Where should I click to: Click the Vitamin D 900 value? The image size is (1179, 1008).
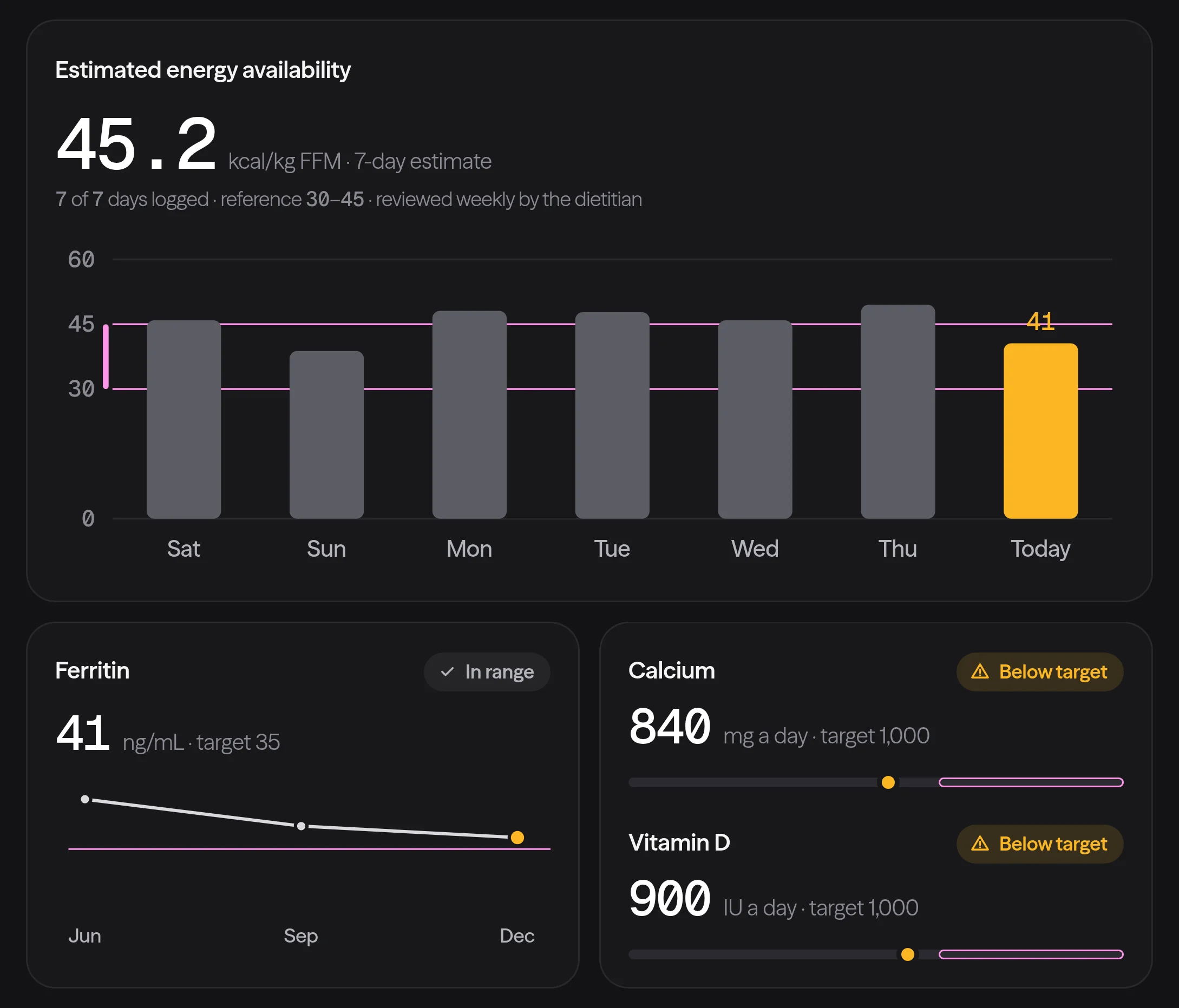click(670, 898)
